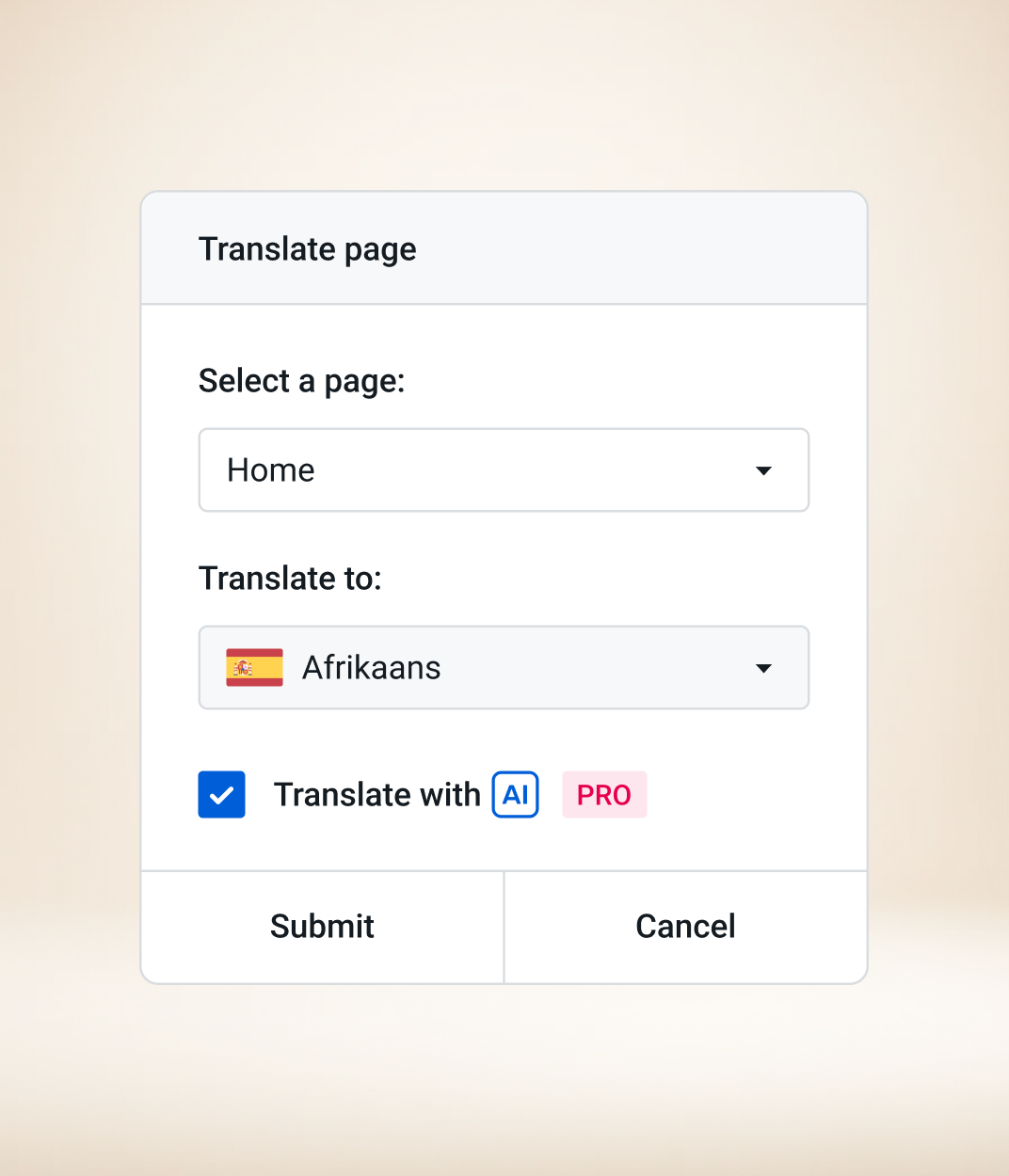The height and width of the screenshot is (1176, 1009).
Task: Click 'Home' text in the page selector
Action: pos(271,469)
